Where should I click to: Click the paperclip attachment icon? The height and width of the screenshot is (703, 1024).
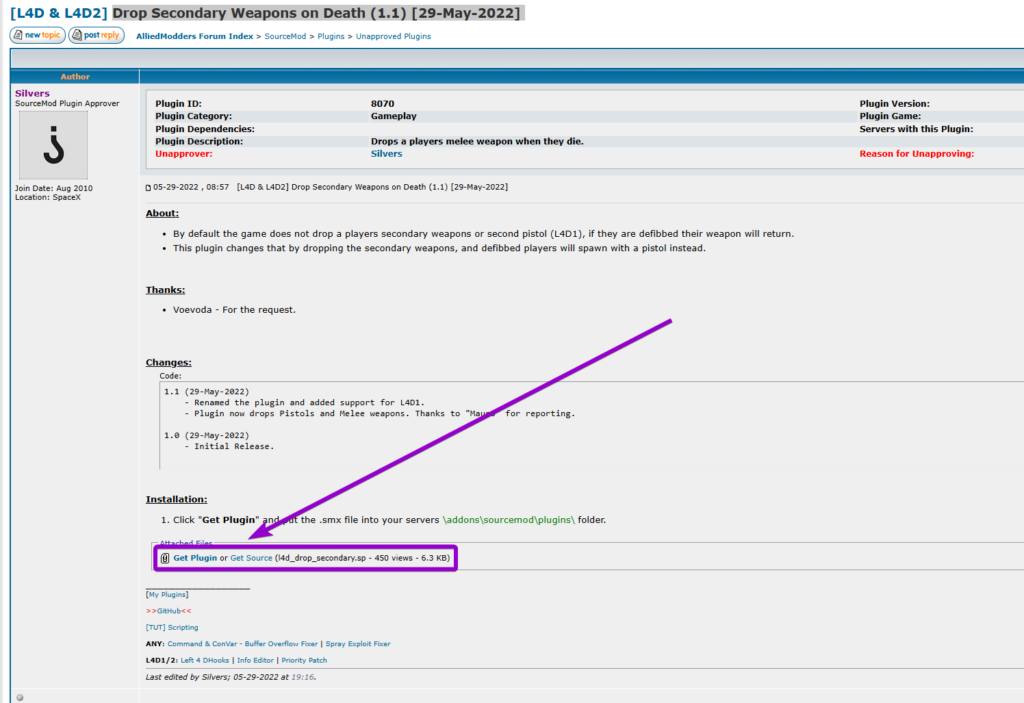click(x=165, y=558)
